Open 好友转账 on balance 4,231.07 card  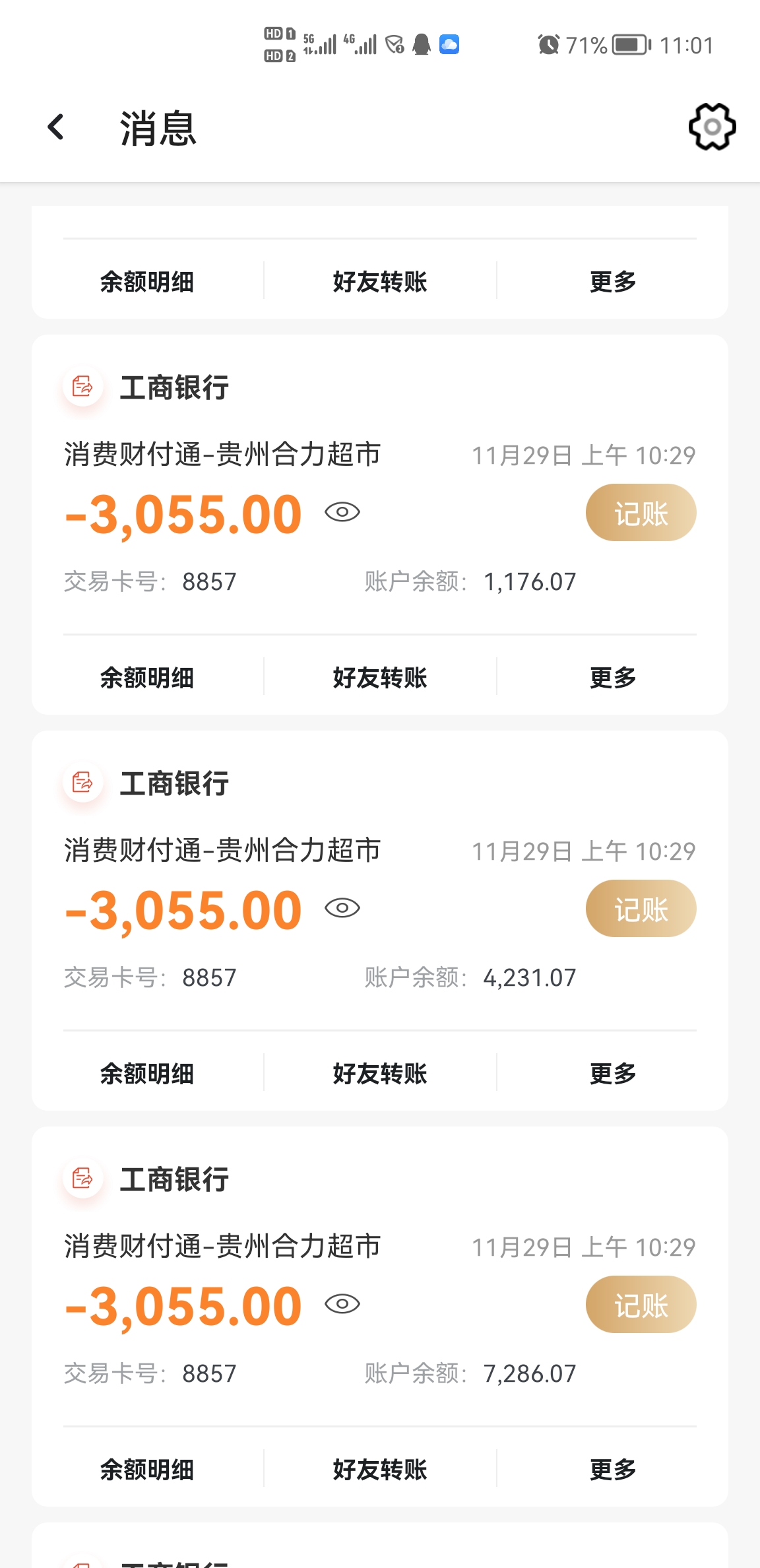[x=380, y=1074]
